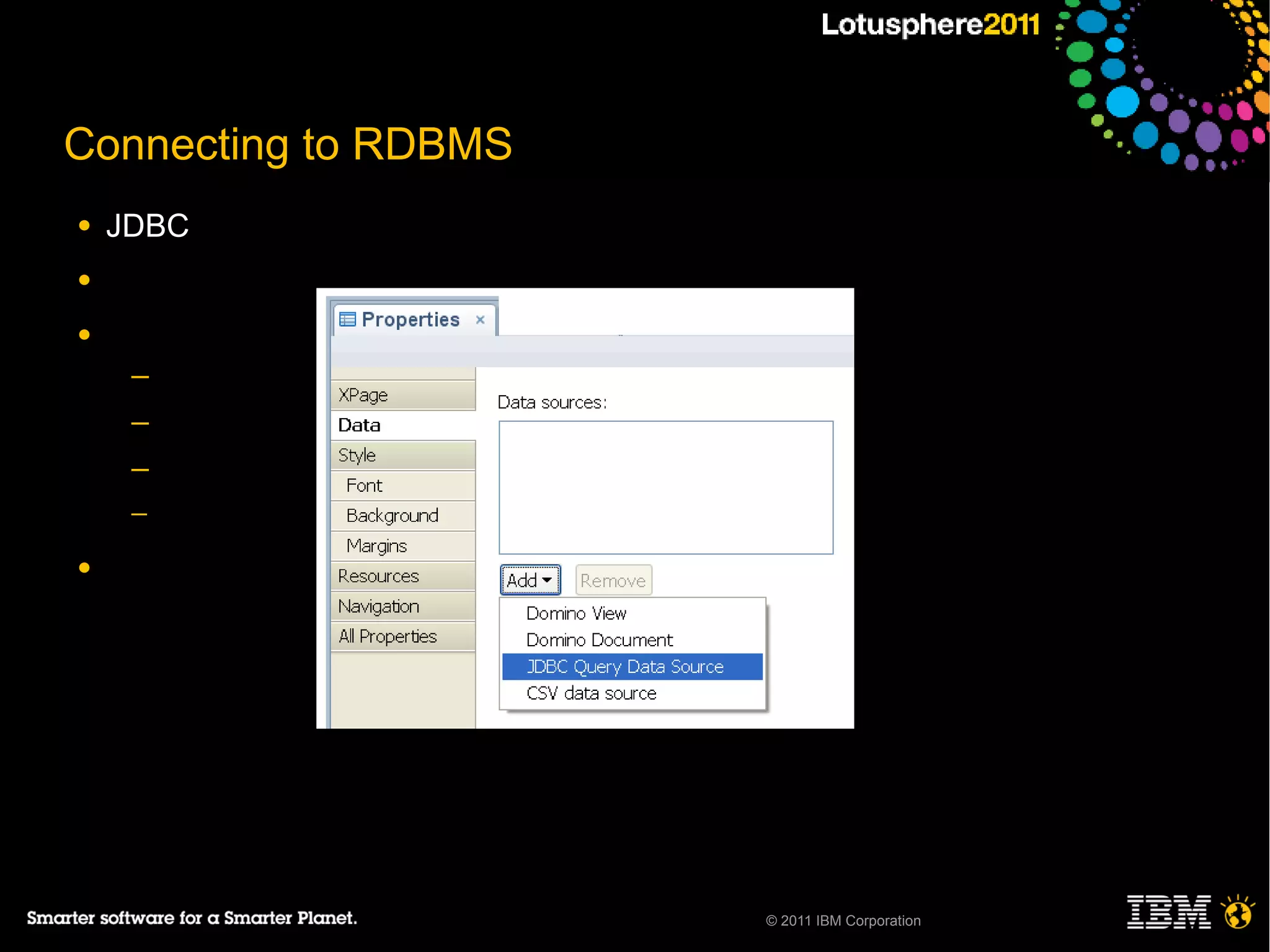Click the JDBC bullet text

(x=148, y=225)
